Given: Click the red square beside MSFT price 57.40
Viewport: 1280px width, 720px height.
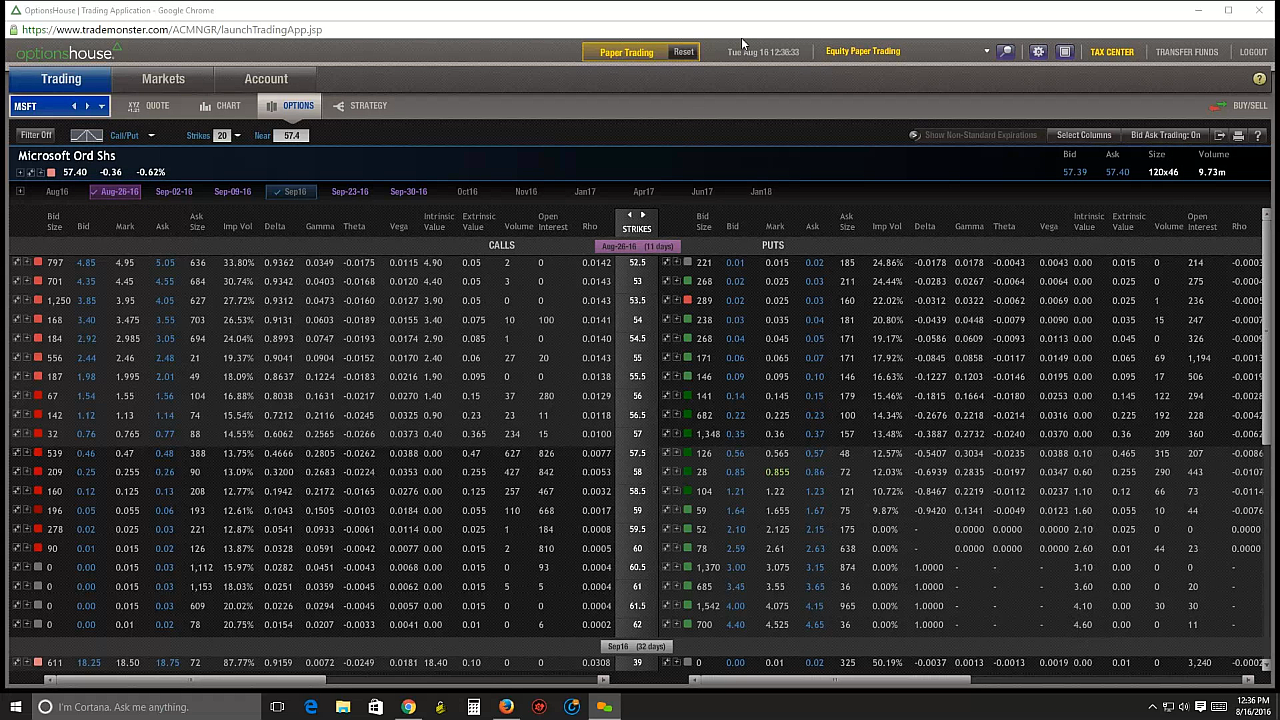Looking at the screenshot, I should pos(51,173).
